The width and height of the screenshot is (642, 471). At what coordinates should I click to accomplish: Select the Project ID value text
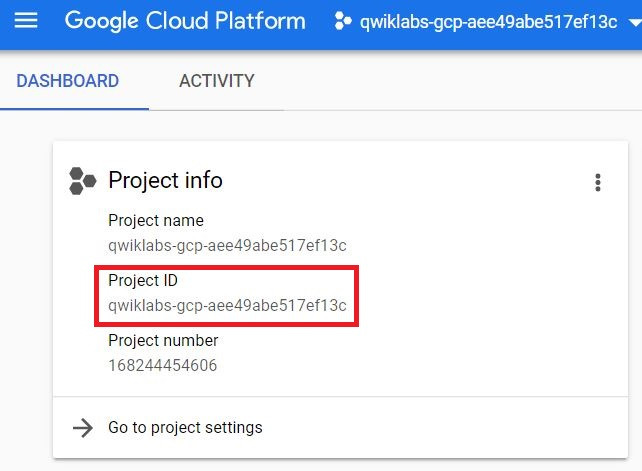[227, 305]
